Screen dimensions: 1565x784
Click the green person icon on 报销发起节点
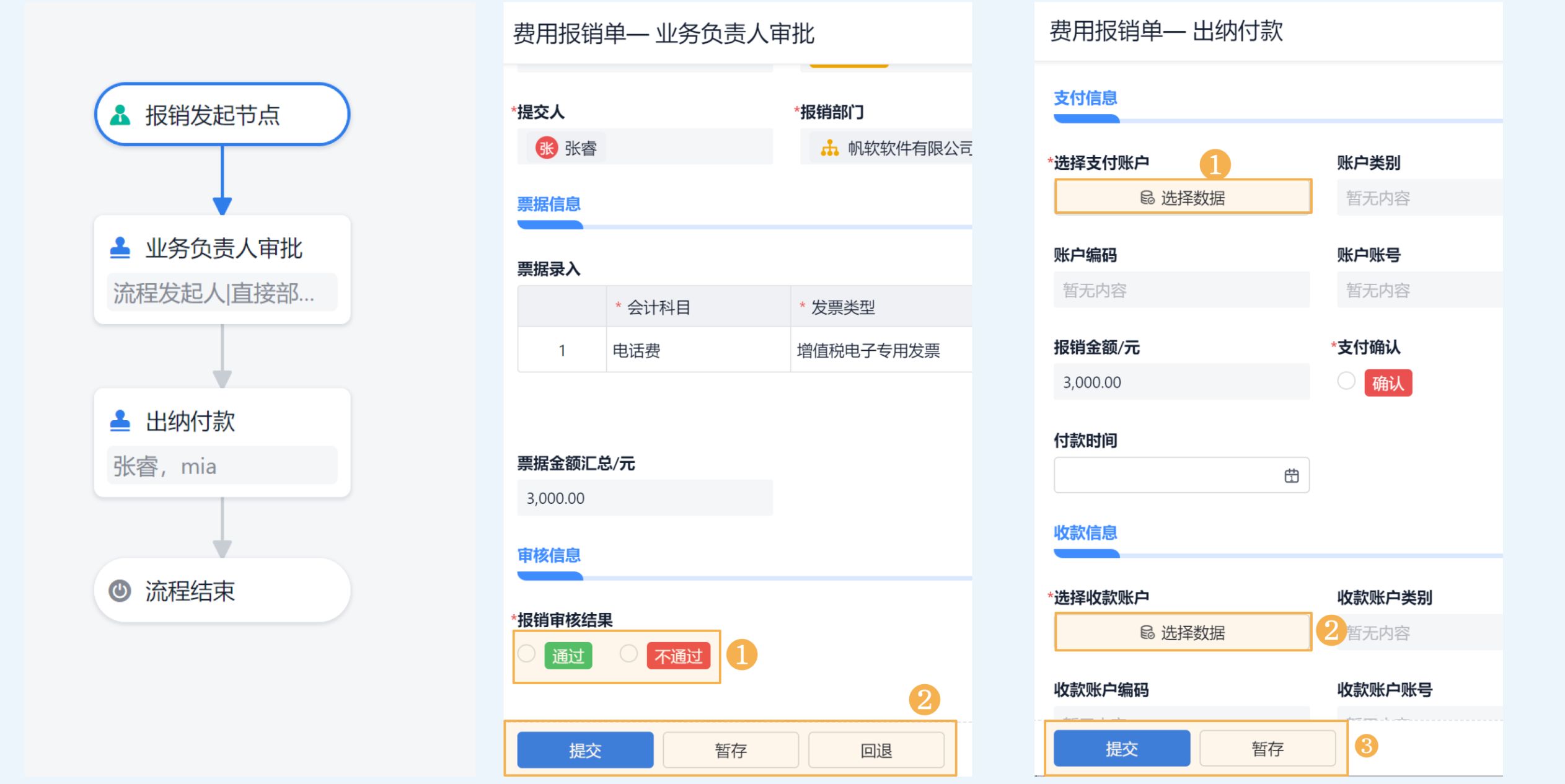coord(120,115)
